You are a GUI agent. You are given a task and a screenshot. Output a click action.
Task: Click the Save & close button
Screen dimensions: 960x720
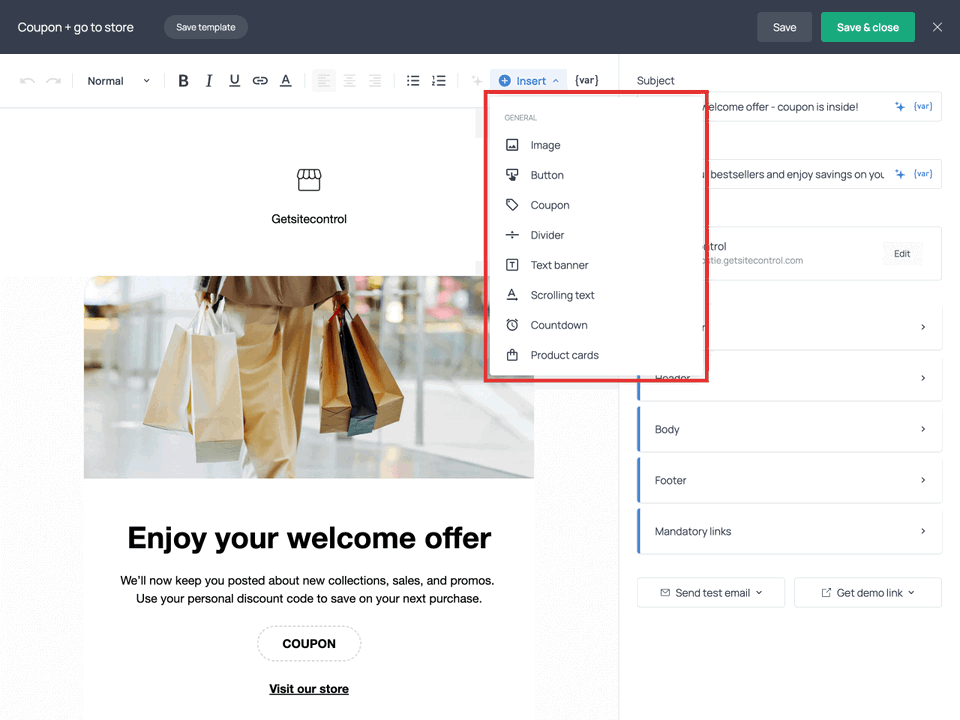tap(867, 27)
